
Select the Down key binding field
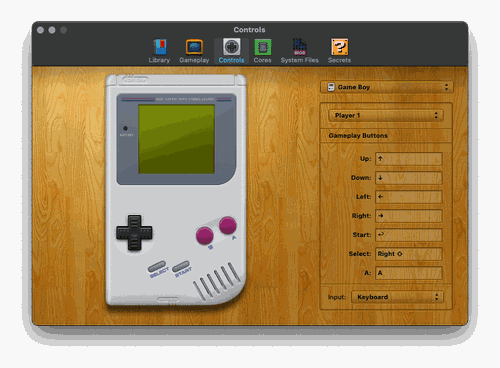409,178
